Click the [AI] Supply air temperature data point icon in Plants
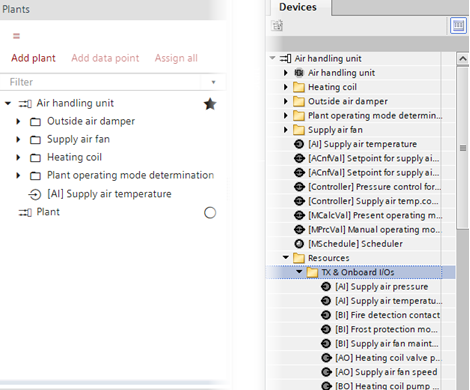 [x=35, y=194]
